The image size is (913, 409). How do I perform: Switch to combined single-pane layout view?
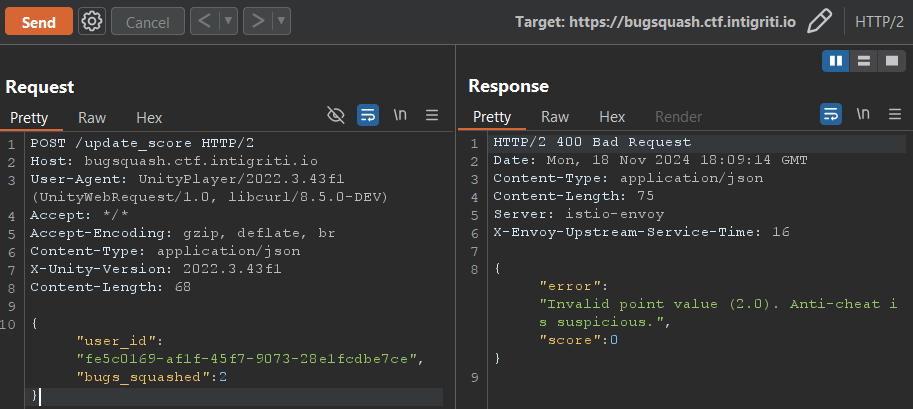click(x=890, y=62)
